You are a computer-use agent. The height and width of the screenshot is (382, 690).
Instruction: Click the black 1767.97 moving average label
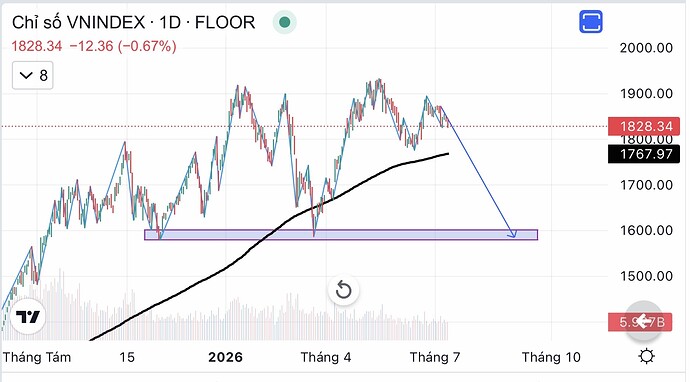644,154
